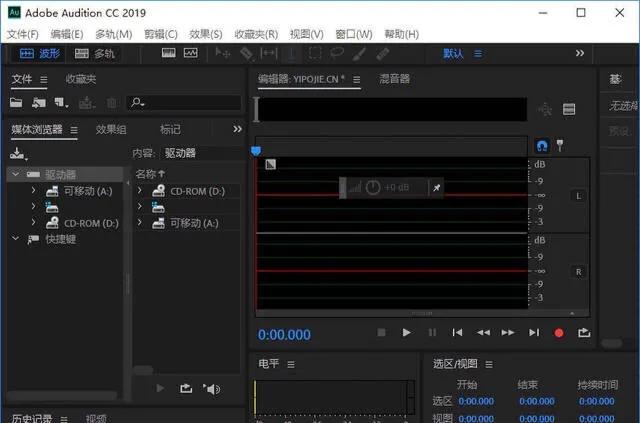Image resolution: width=640 pixels, height=423 pixels.
Task: Click the Skip to Next transport icon
Action: (x=534, y=332)
